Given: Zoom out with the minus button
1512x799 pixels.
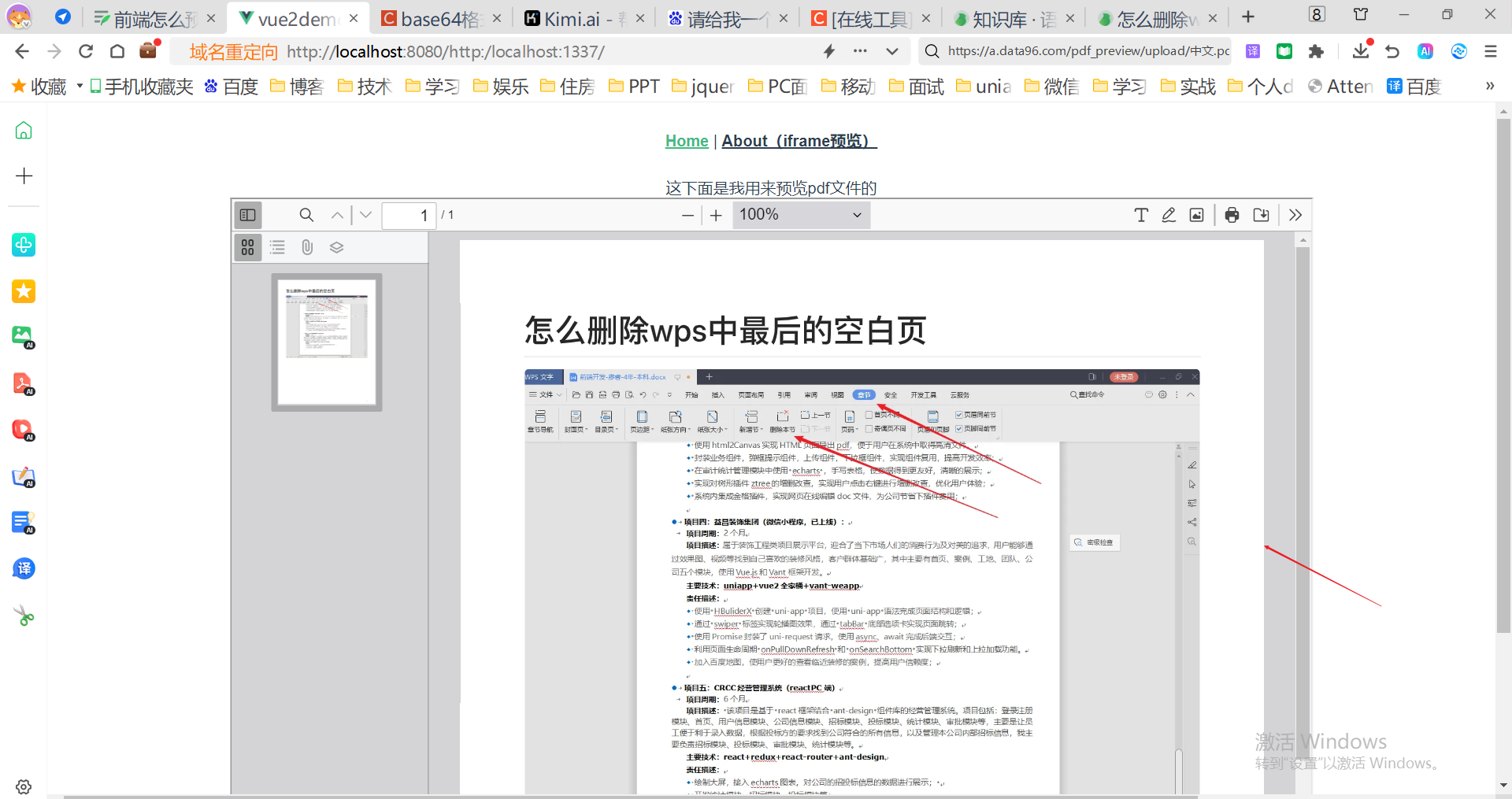Looking at the screenshot, I should pos(687,215).
